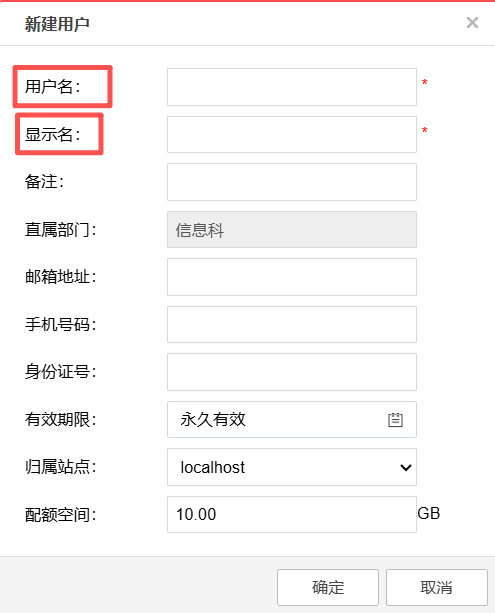
Task: Click the 取消 button
Action: point(437,587)
